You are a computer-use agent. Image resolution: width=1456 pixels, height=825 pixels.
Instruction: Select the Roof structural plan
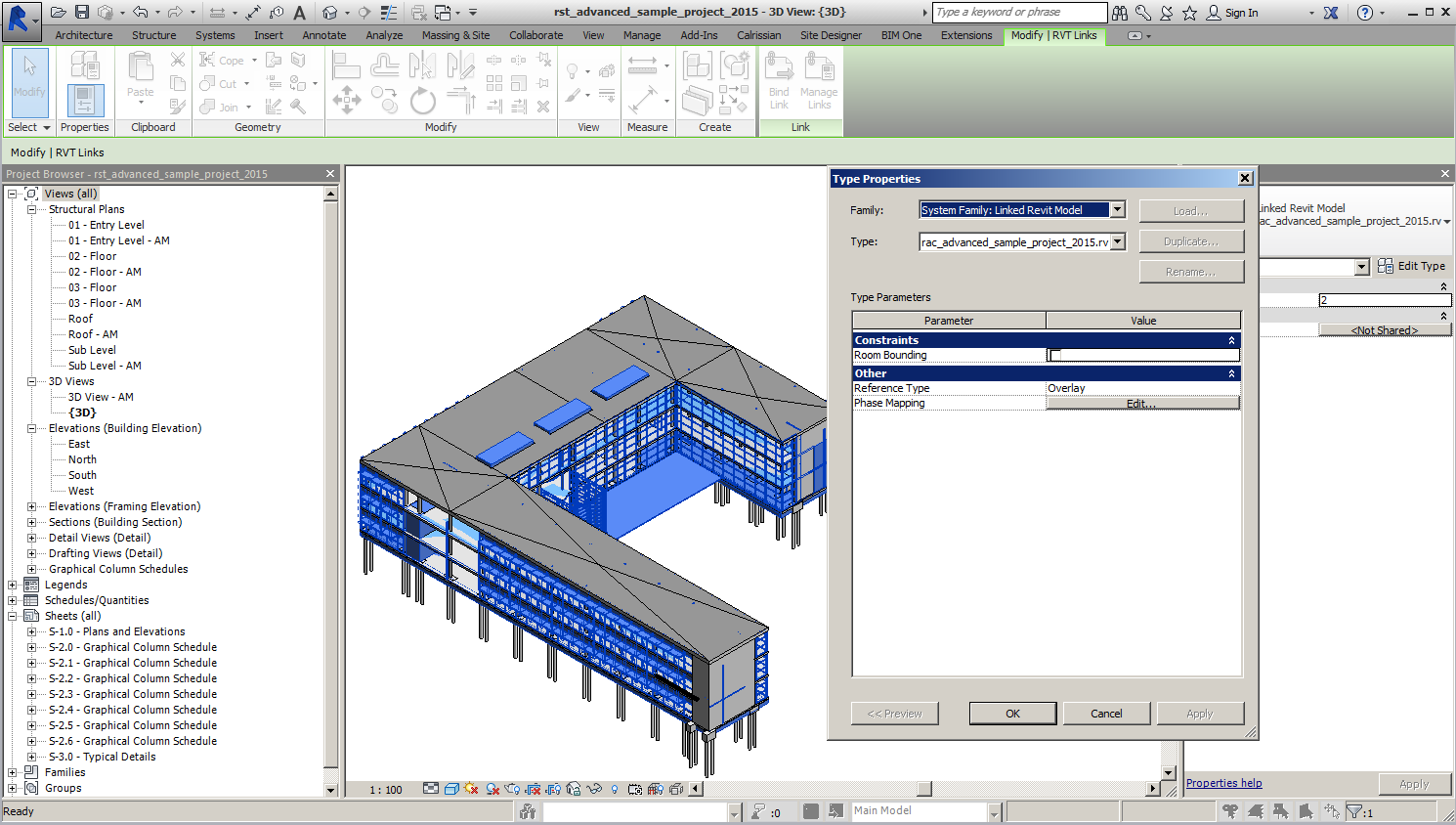pyautogui.click(x=80, y=319)
